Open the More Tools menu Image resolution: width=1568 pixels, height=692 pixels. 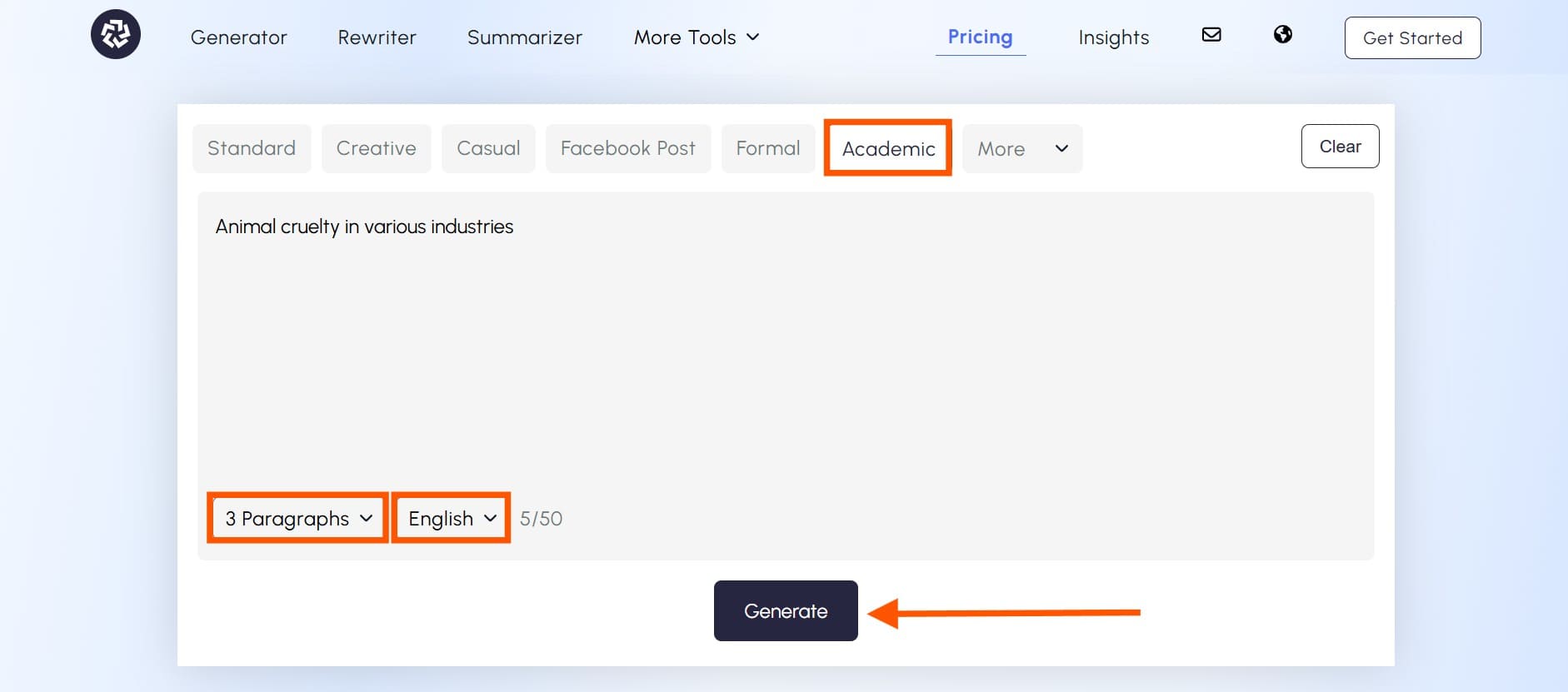[x=697, y=37]
